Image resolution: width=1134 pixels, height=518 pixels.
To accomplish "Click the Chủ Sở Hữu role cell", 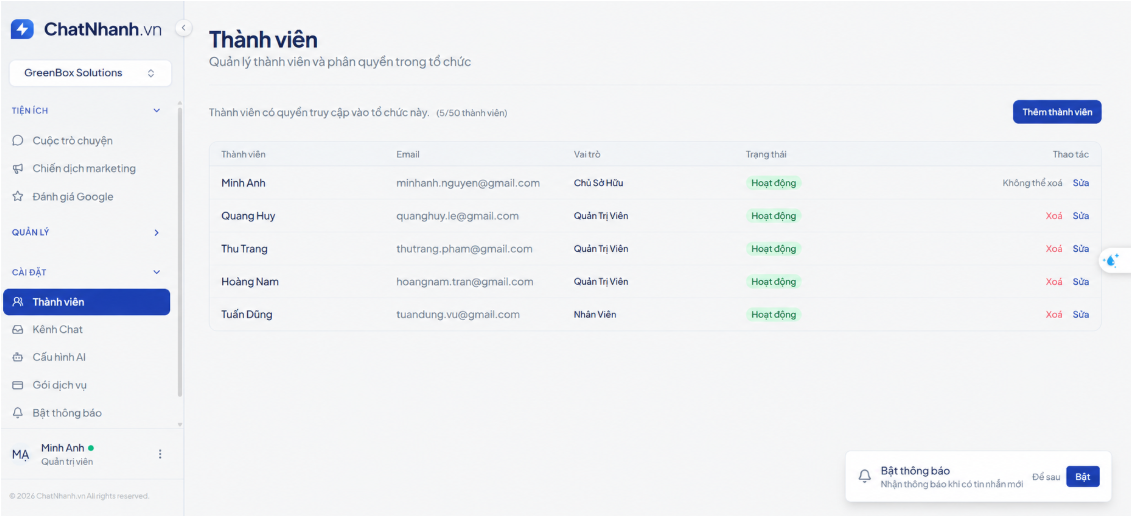I will tap(598, 183).
